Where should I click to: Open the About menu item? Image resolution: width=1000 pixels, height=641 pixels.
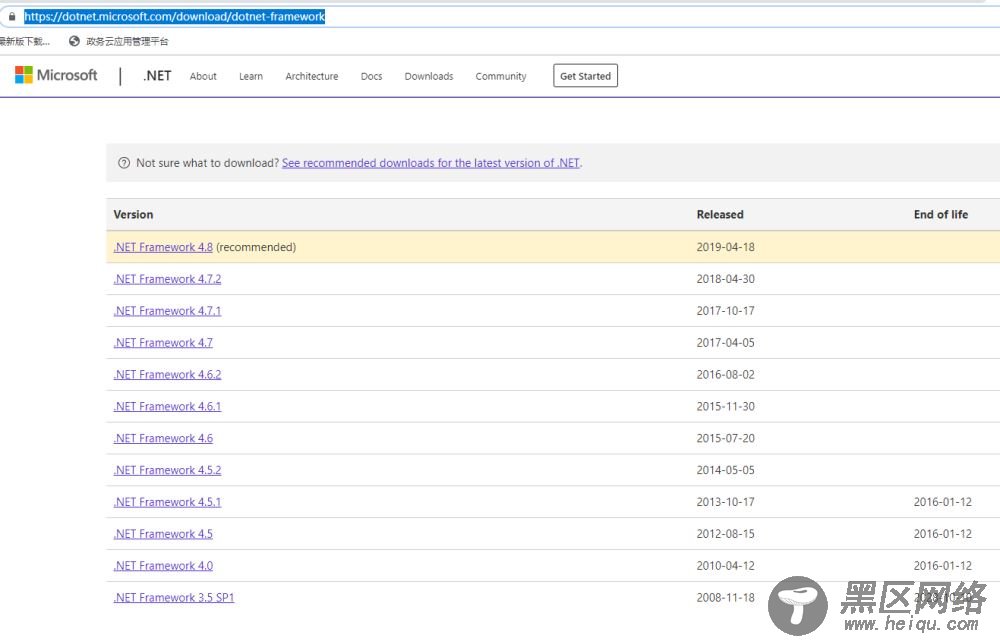point(203,76)
